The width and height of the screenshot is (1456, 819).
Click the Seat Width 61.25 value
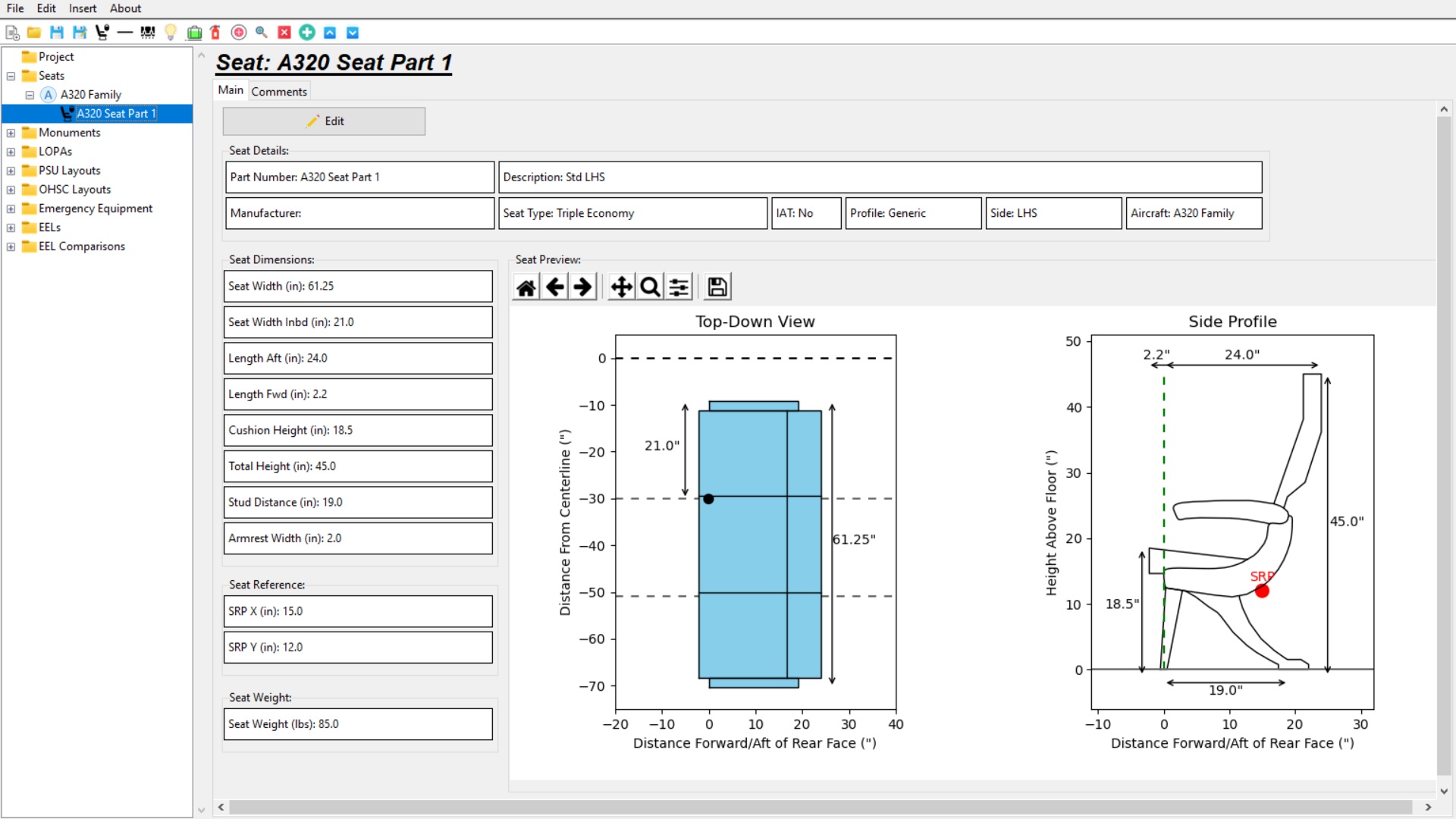click(358, 287)
